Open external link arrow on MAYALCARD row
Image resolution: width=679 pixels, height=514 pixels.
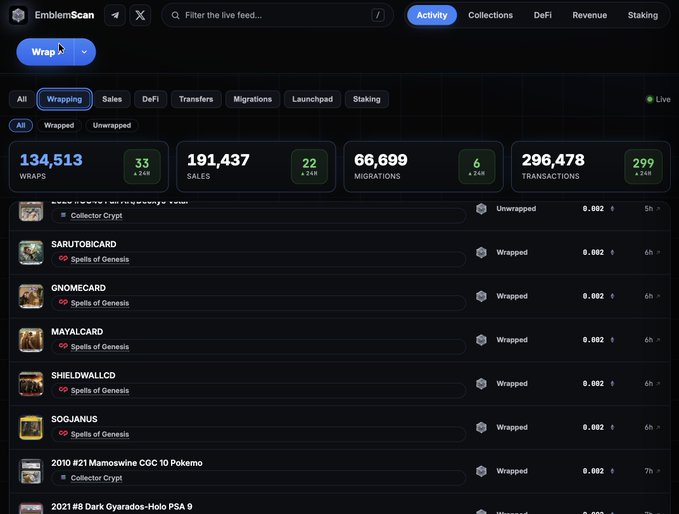[658, 340]
